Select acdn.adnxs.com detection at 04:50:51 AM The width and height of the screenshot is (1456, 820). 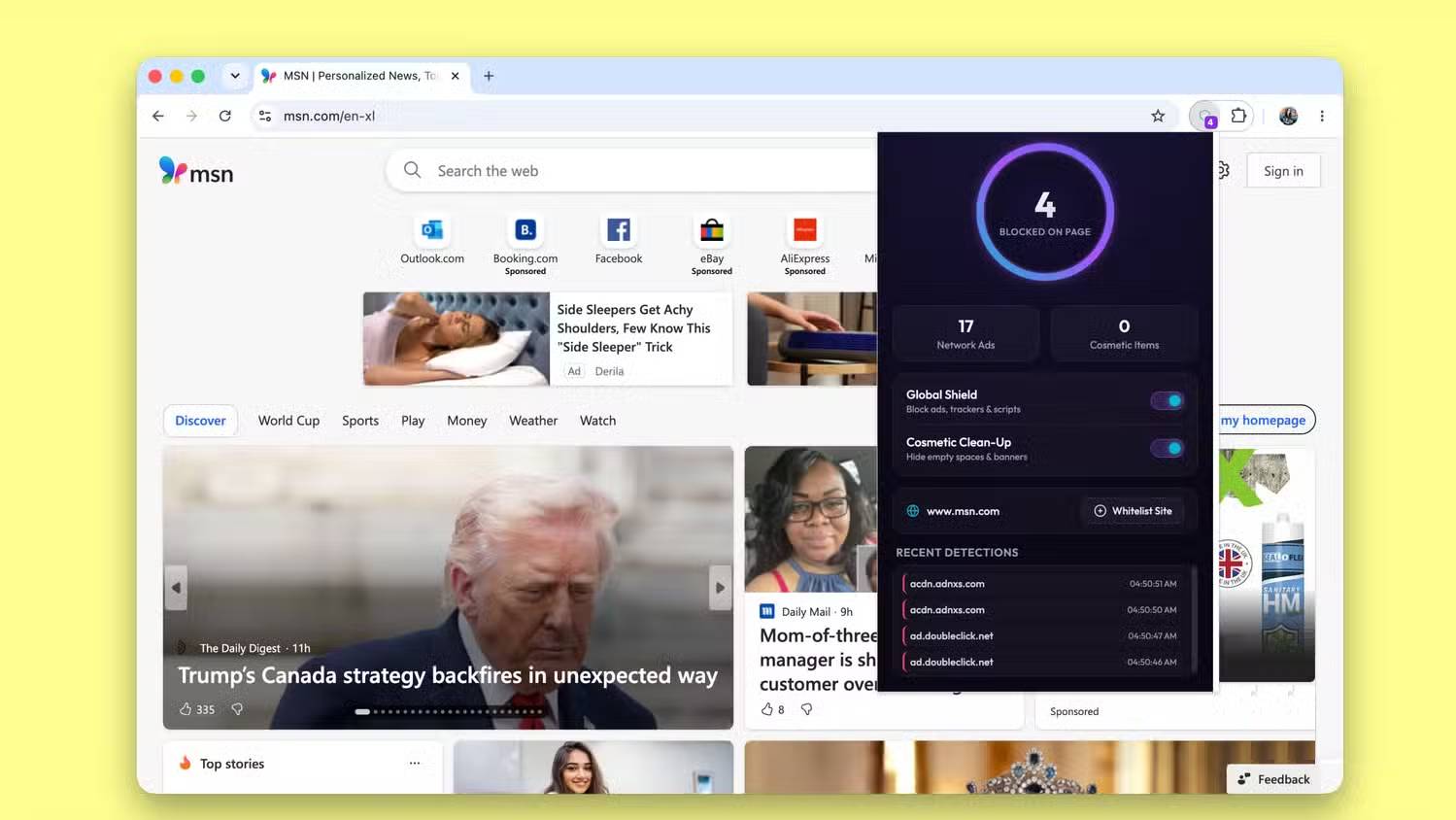(x=1042, y=584)
